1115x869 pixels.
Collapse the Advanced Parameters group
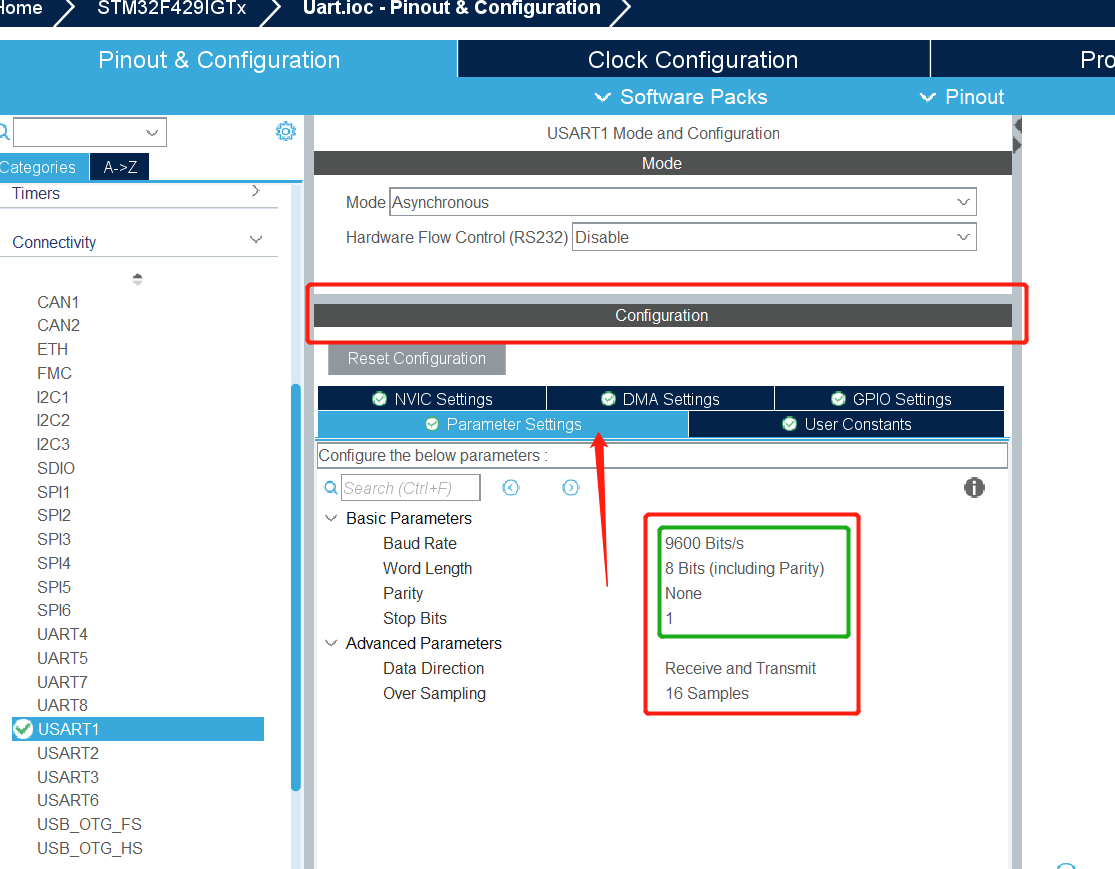pos(331,643)
